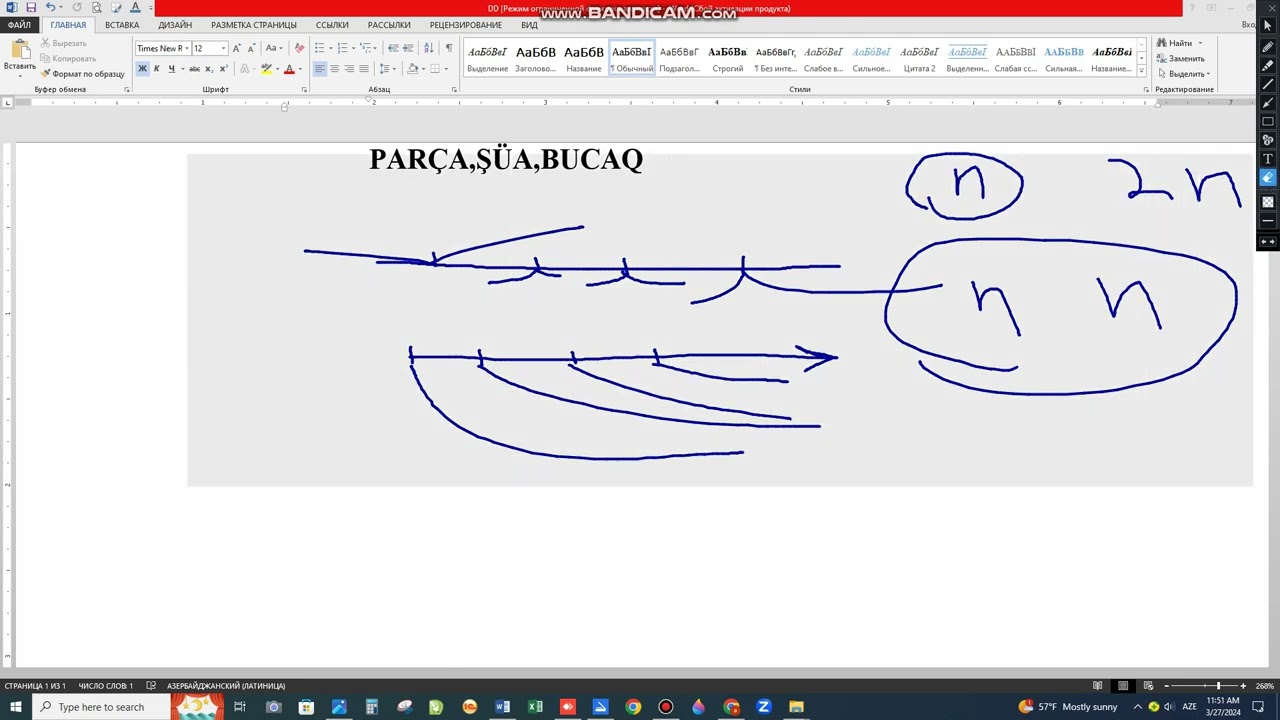Viewport: 1280px width, 720px height.
Task: Select the Bandicam eraser tool
Action: (1267, 178)
